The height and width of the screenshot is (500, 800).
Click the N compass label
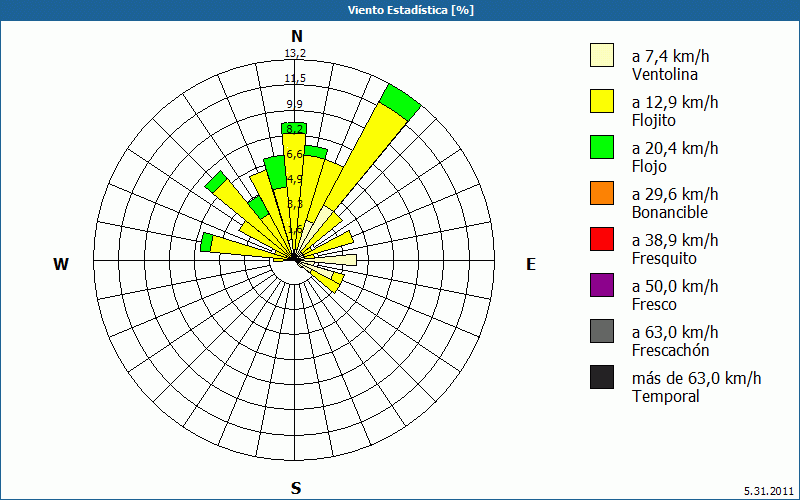click(296, 36)
